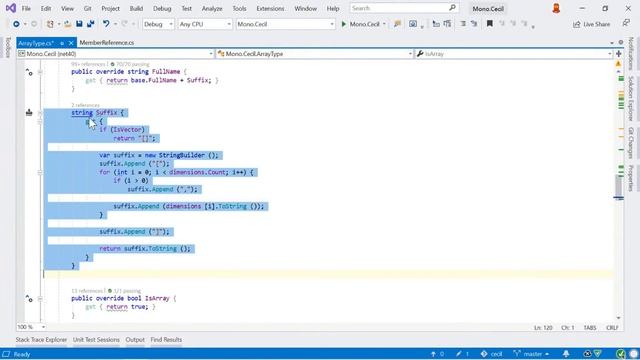Open the Solution Explorer side panel tab
This screenshot has width=640, height=360.
[631, 98]
